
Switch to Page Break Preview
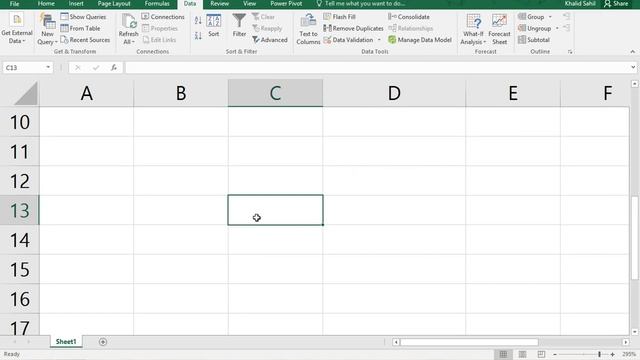coord(541,354)
